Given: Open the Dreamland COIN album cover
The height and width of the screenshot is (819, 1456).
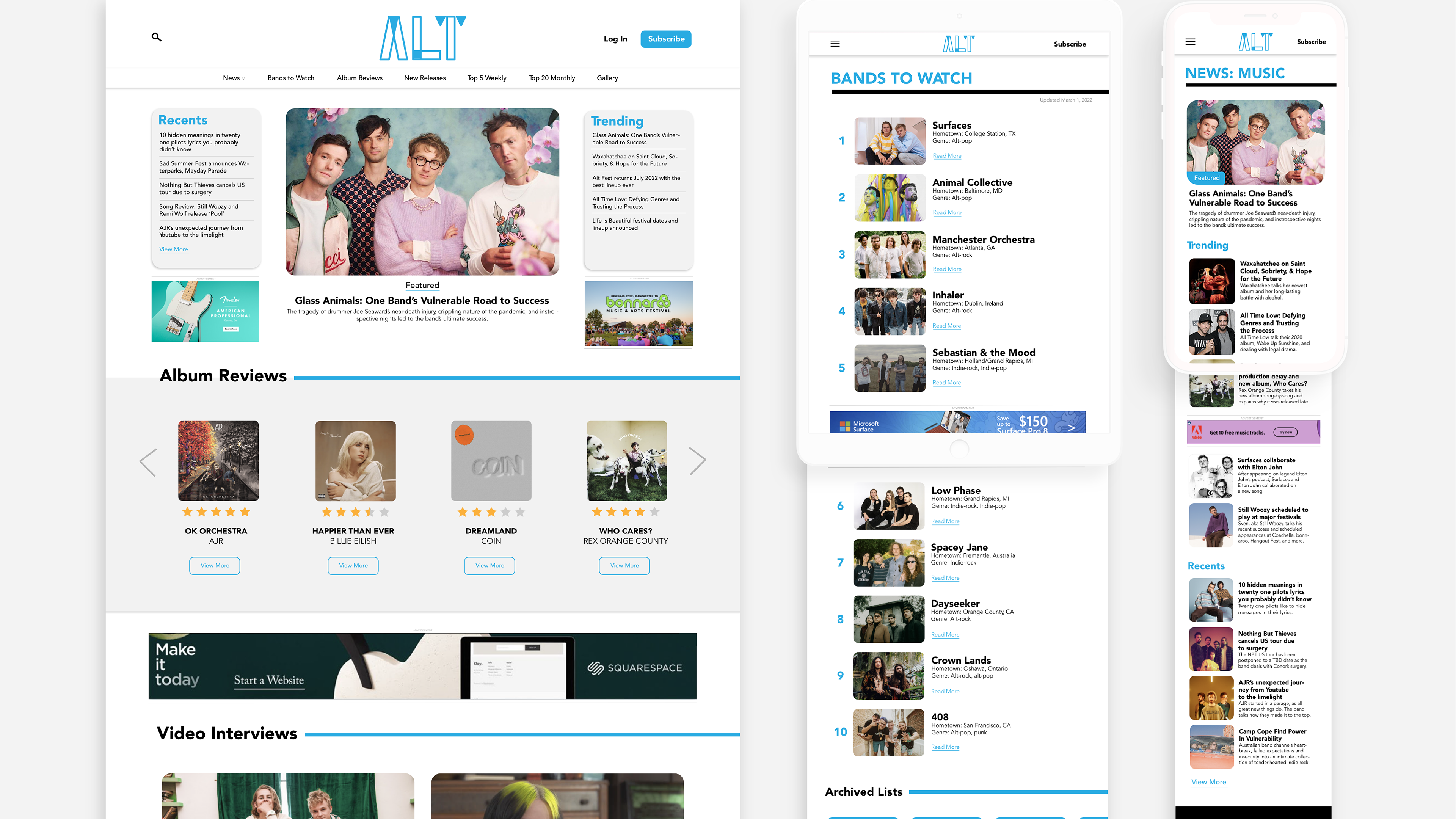Looking at the screenshot, I should click(491, 461).
